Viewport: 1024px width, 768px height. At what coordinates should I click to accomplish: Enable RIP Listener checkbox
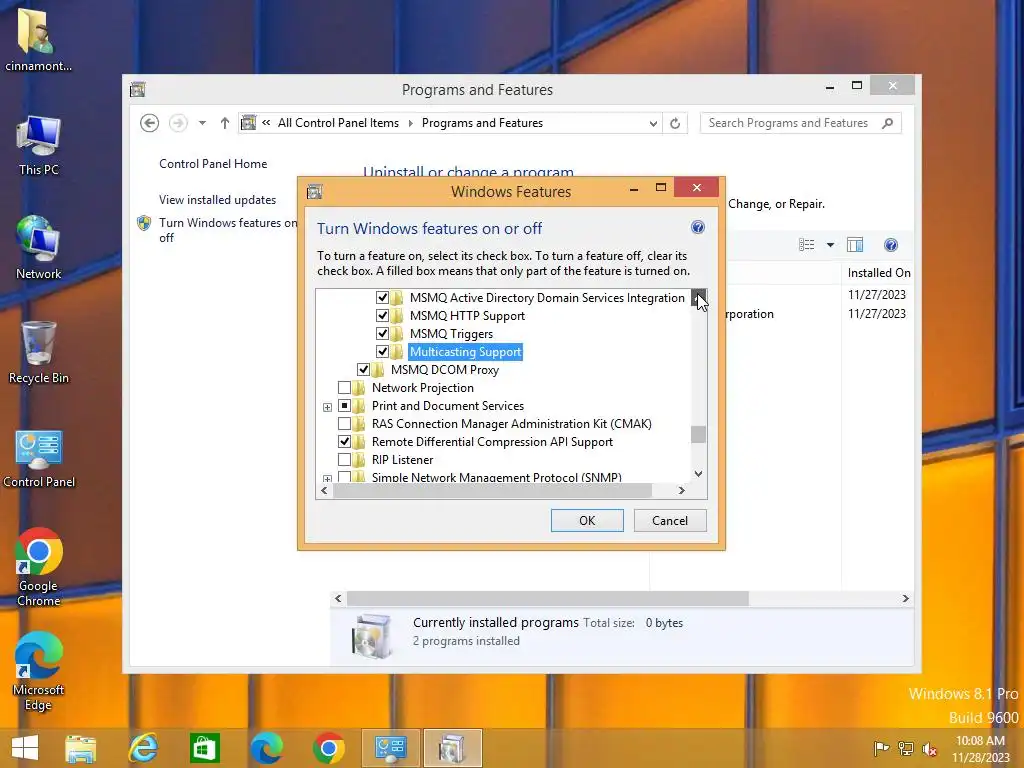pyautogui.click(x=344, y=460)
